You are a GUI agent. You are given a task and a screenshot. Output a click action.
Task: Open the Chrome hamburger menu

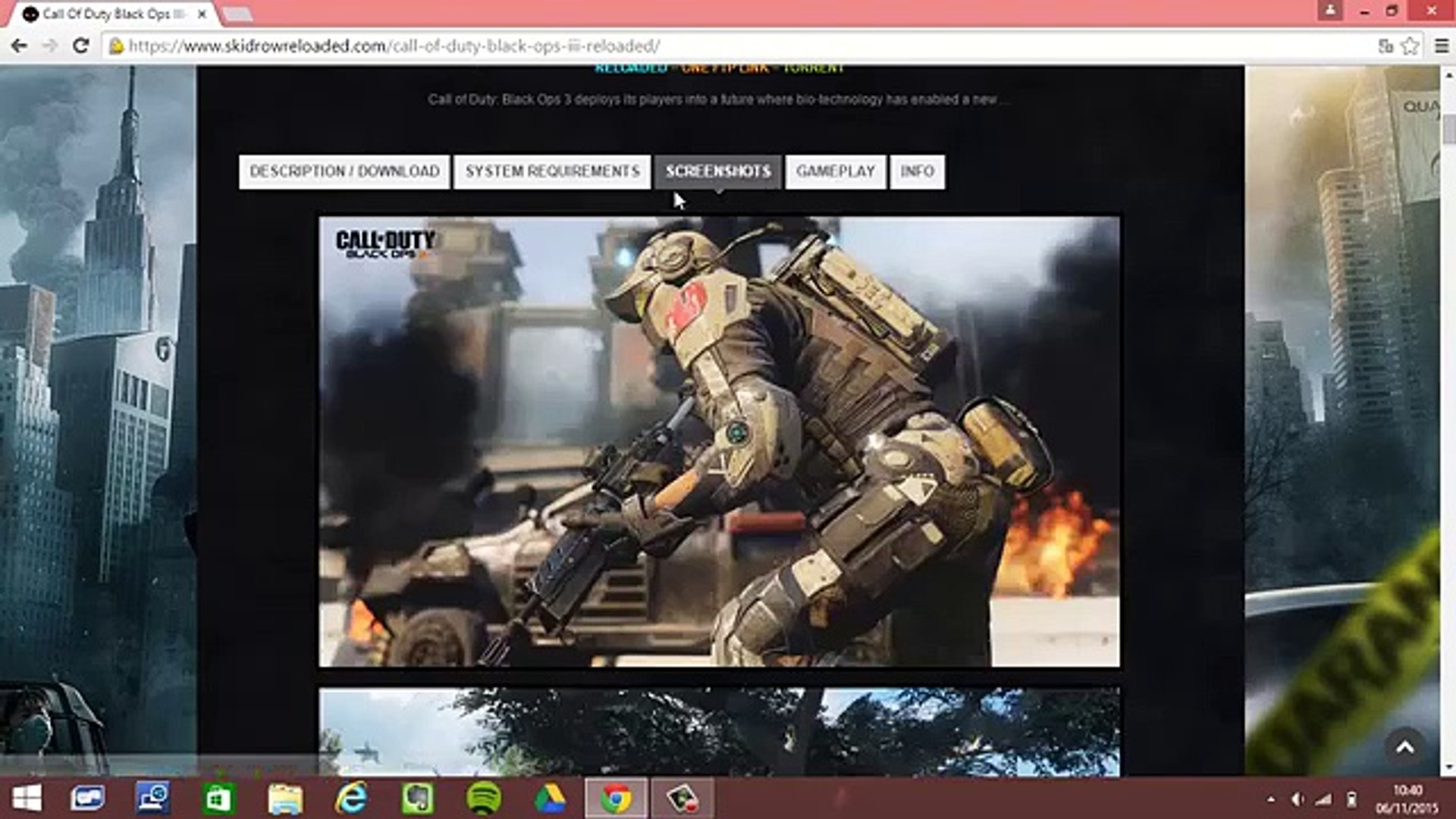[x=1442, y=46]
